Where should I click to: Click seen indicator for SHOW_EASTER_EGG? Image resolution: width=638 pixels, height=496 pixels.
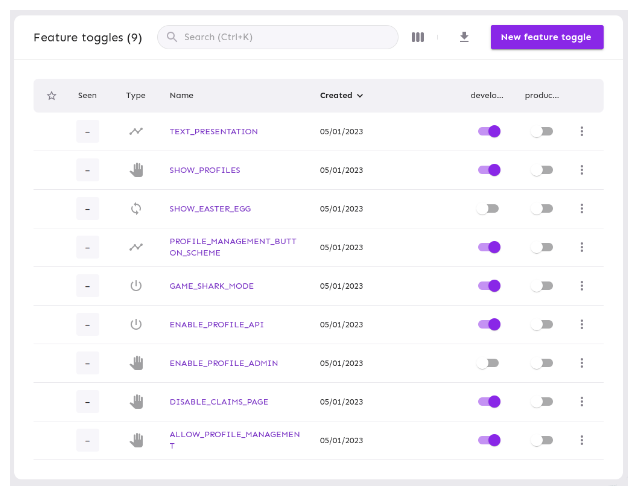(87, 209)
